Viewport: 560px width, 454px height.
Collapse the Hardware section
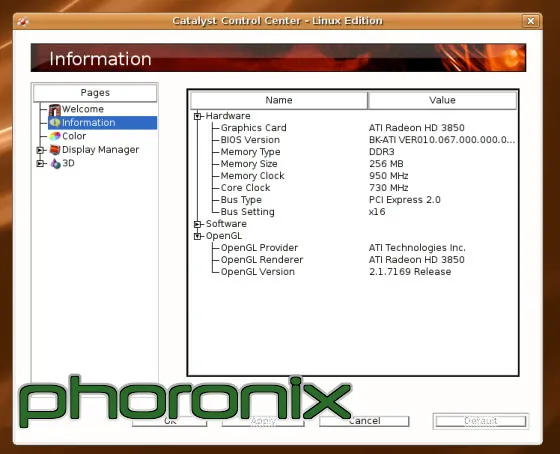point(197,116)
